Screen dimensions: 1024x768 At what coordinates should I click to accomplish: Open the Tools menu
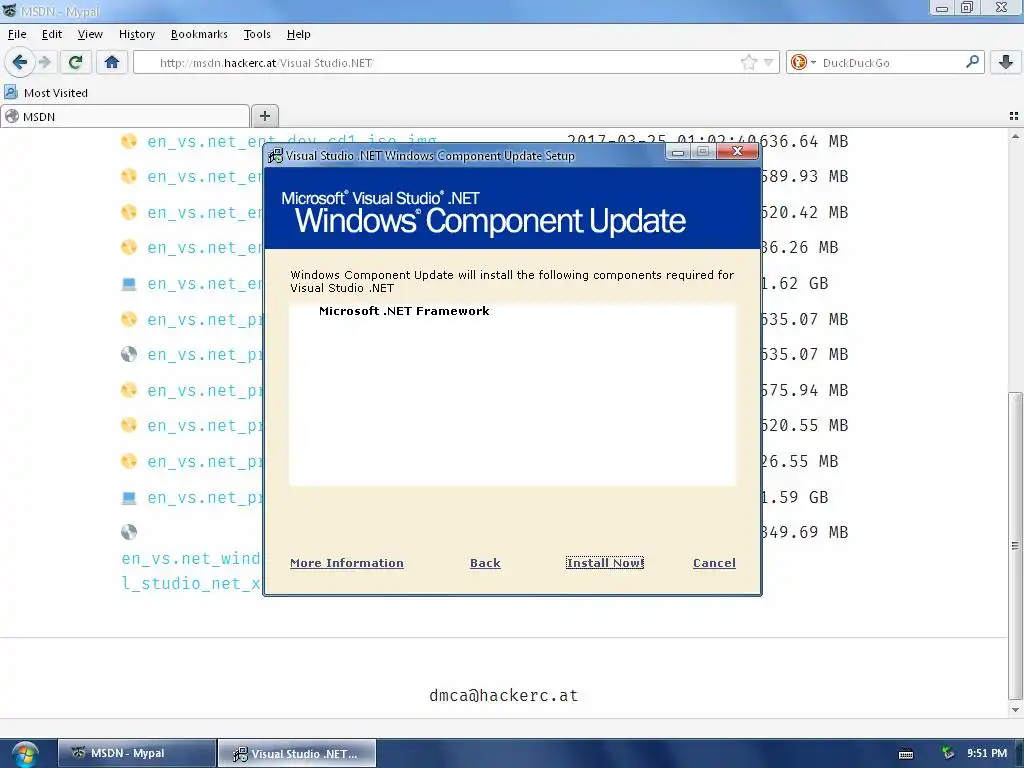coord(257,34)
